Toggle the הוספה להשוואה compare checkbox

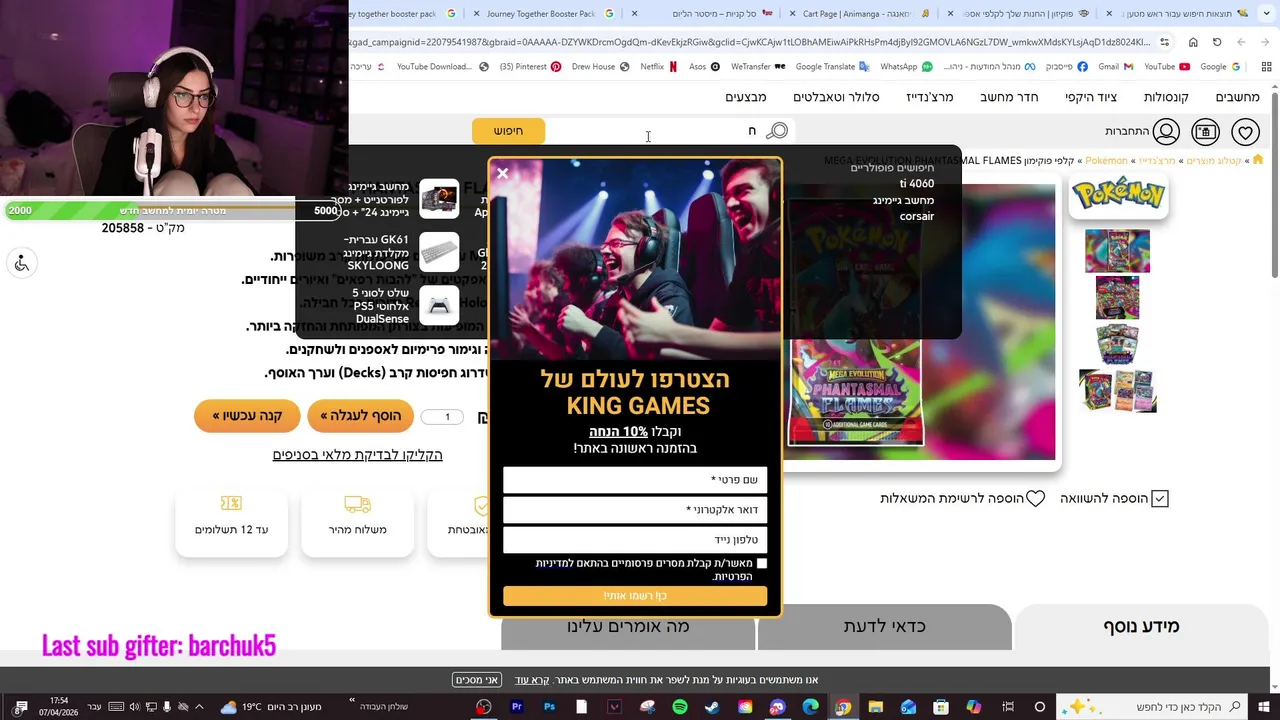(x=1160, y=498)
